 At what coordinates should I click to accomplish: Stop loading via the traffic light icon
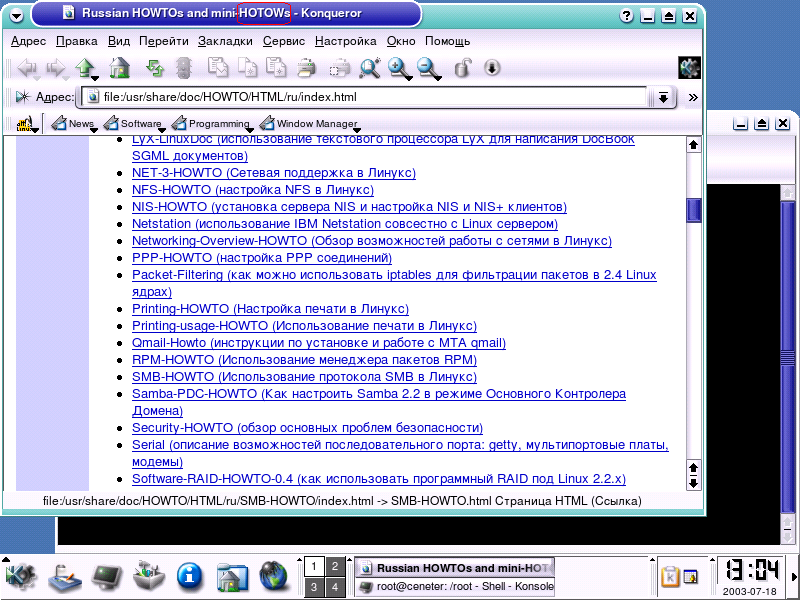pyautogui.click(x=184, y=68)
